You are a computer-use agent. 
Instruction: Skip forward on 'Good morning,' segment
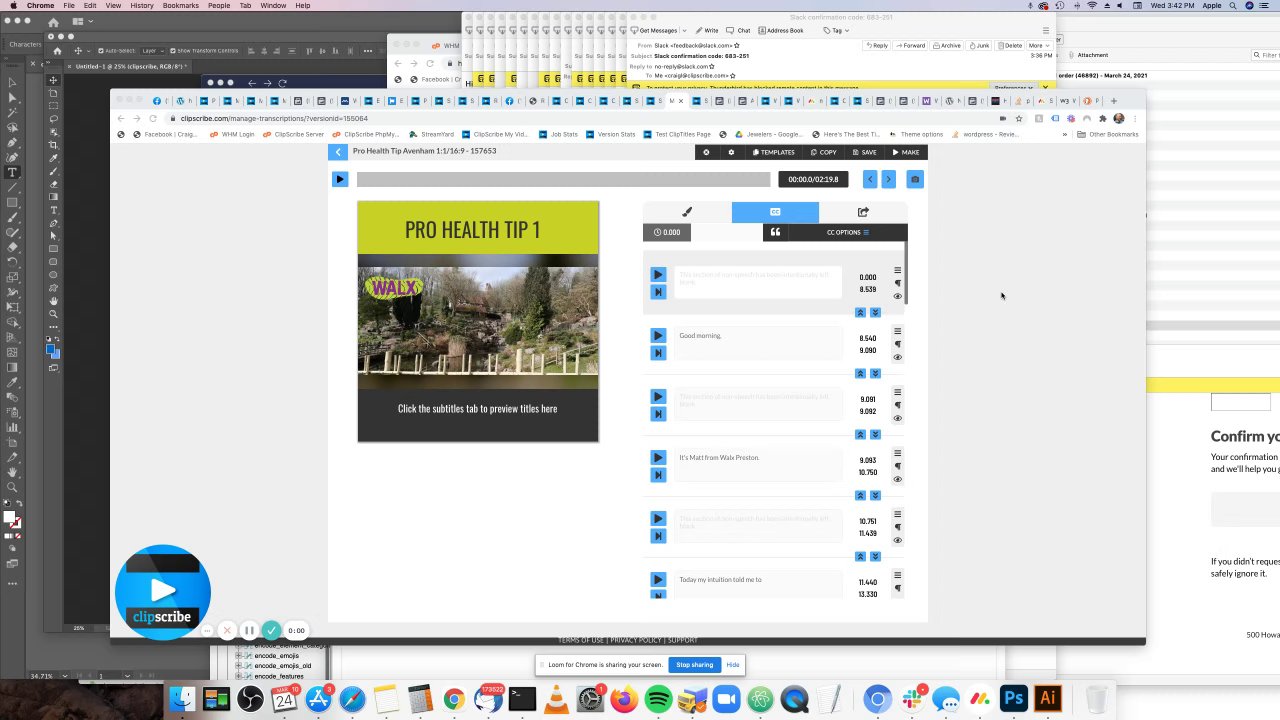[x=658, y=353]
